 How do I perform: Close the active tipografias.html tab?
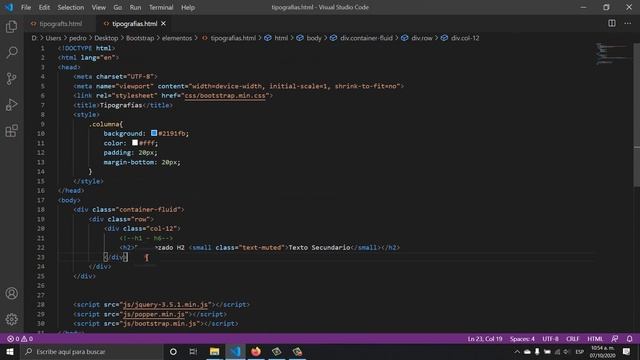coord(163,24)
